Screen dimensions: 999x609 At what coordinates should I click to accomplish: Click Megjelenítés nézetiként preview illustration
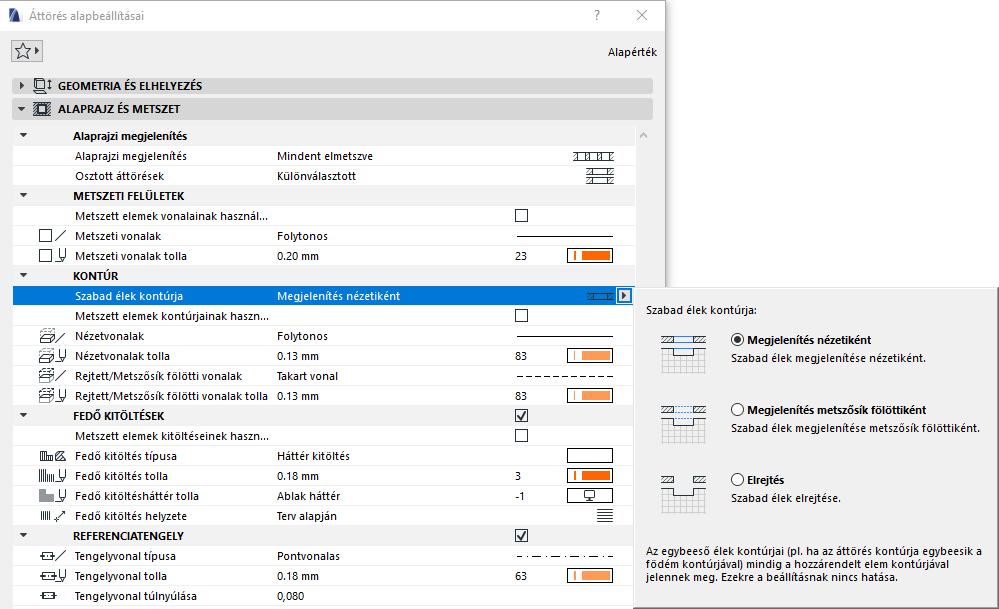[683, 354]
